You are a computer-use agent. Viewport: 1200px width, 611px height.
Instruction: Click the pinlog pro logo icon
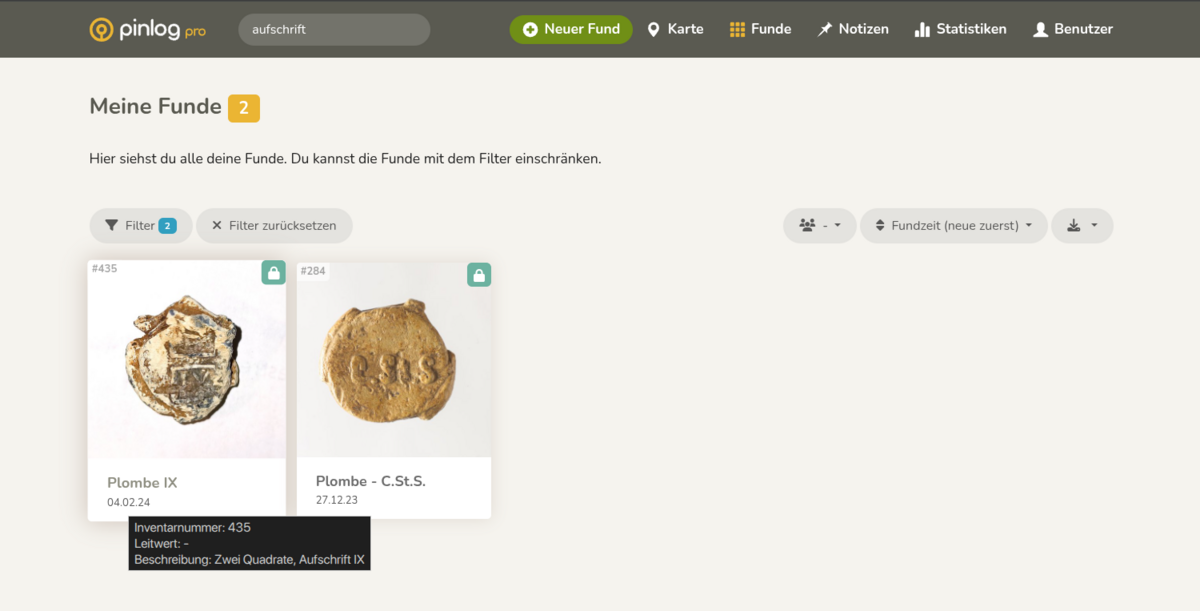(x=101, y=29)
